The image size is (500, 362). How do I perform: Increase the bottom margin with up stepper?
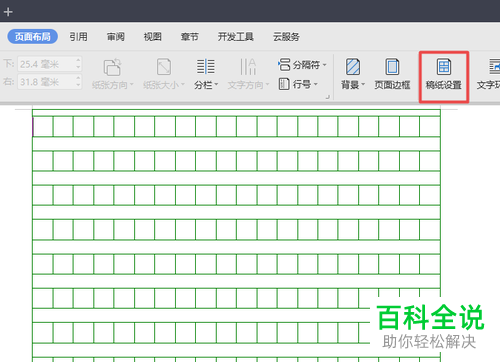tap(78, 60)
